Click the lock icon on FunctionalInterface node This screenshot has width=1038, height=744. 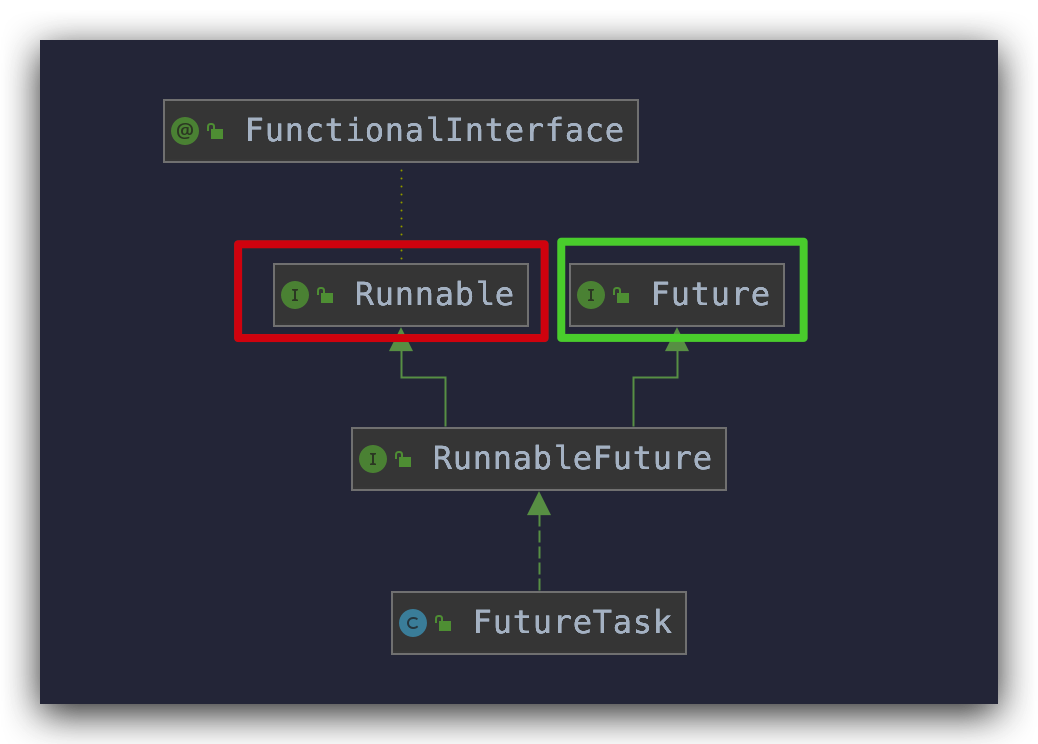tap(215, 131)
